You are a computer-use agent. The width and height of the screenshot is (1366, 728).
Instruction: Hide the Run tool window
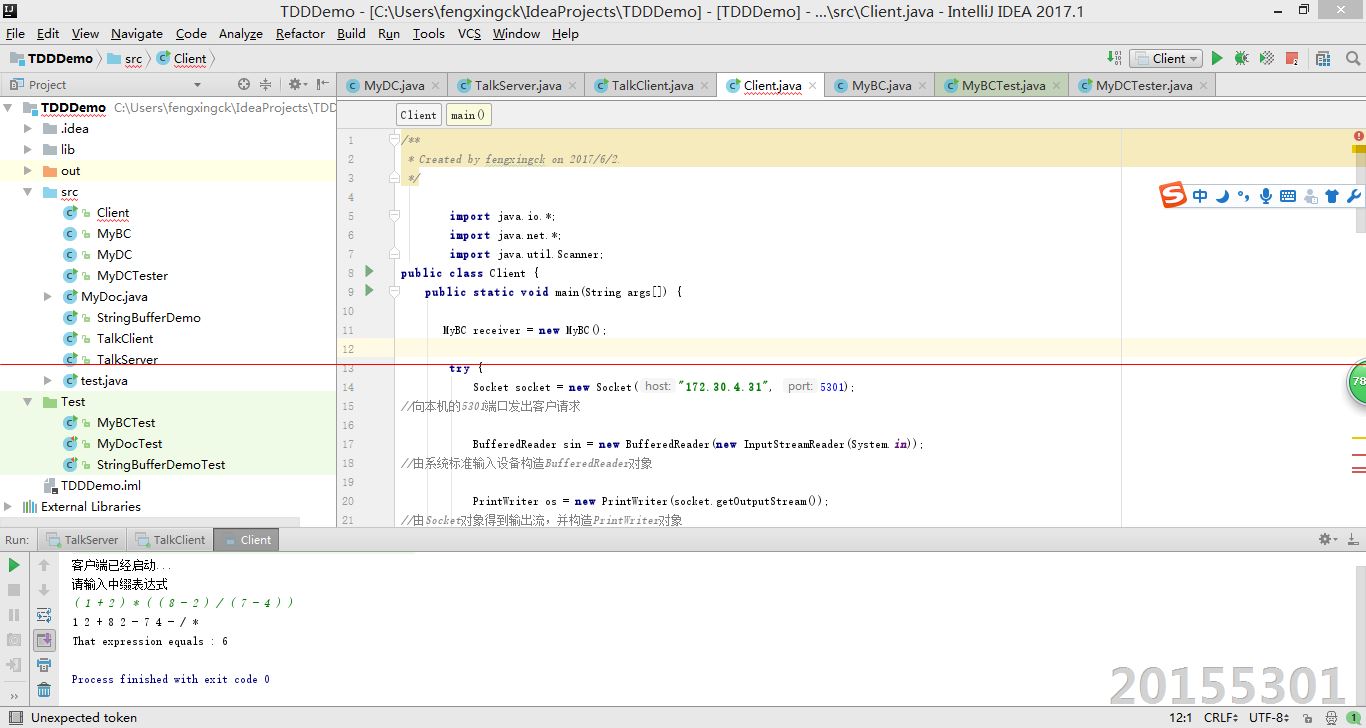1354,539
